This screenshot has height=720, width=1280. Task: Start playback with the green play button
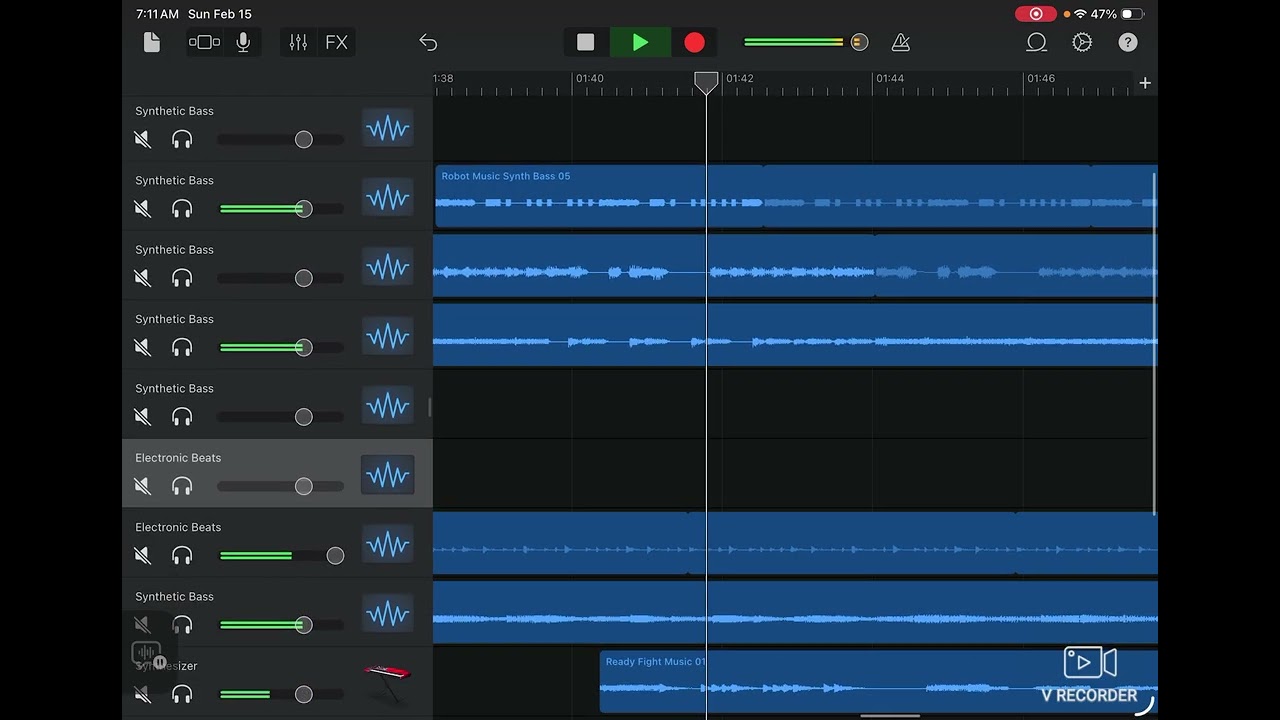tap(640, 42)
